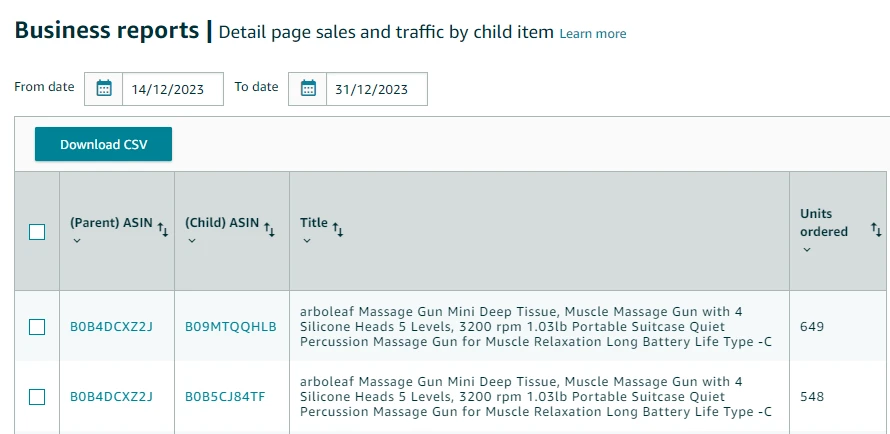Click the From date calendar icon

[x=104, y=88]
